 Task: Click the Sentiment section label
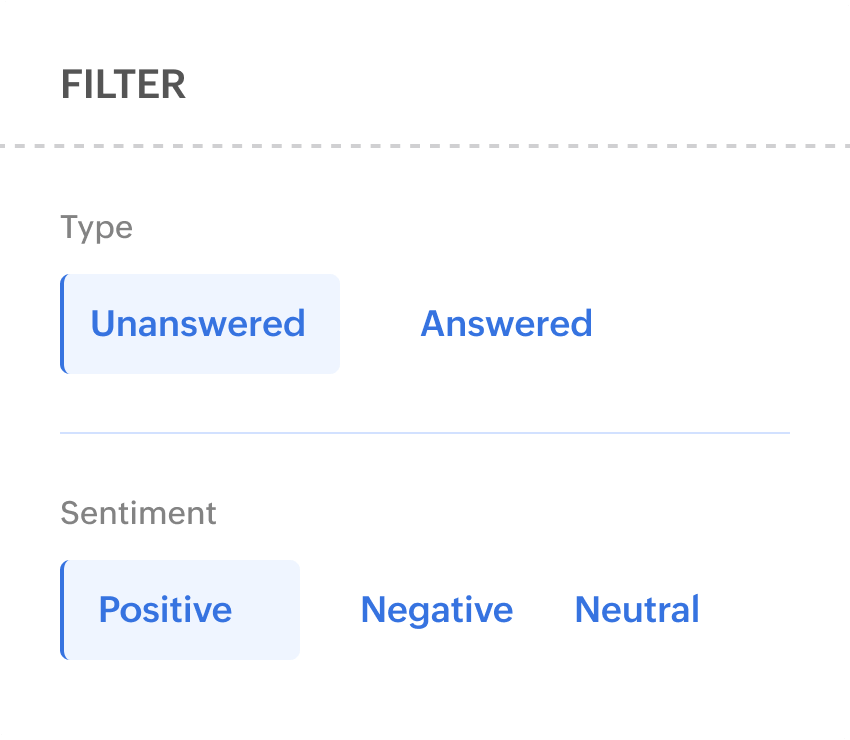click(x=138, y=514)
